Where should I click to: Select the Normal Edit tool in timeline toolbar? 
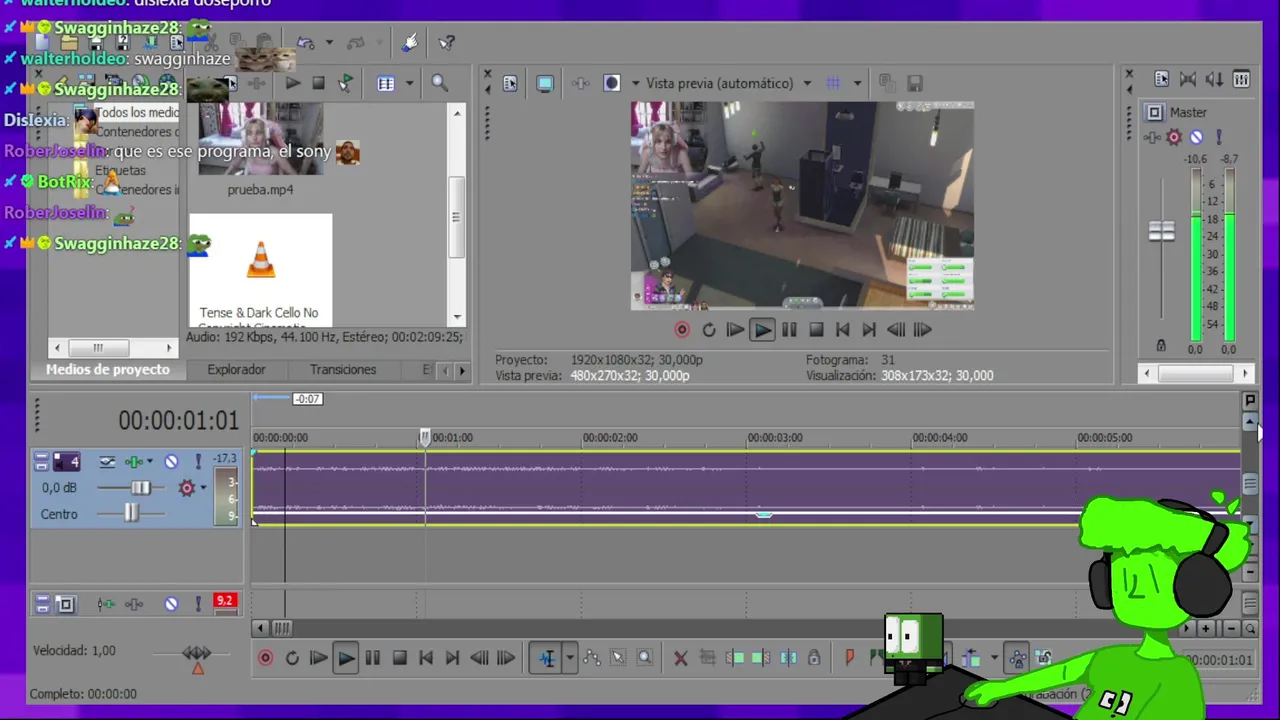tap(547, 658)
